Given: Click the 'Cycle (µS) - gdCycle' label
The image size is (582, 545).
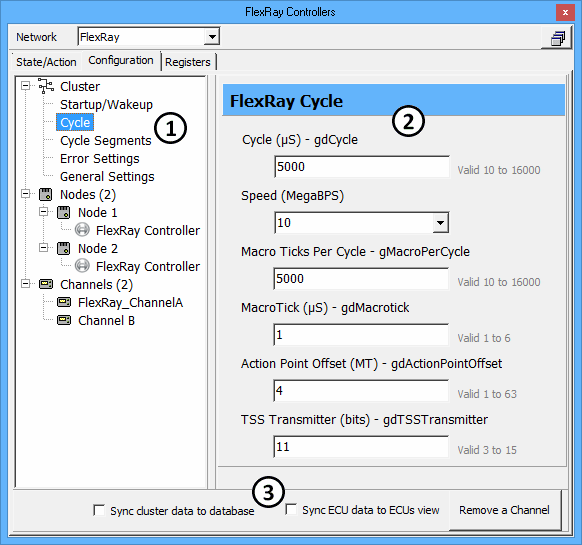Looking at the screenshot, I should click(300, 140).
